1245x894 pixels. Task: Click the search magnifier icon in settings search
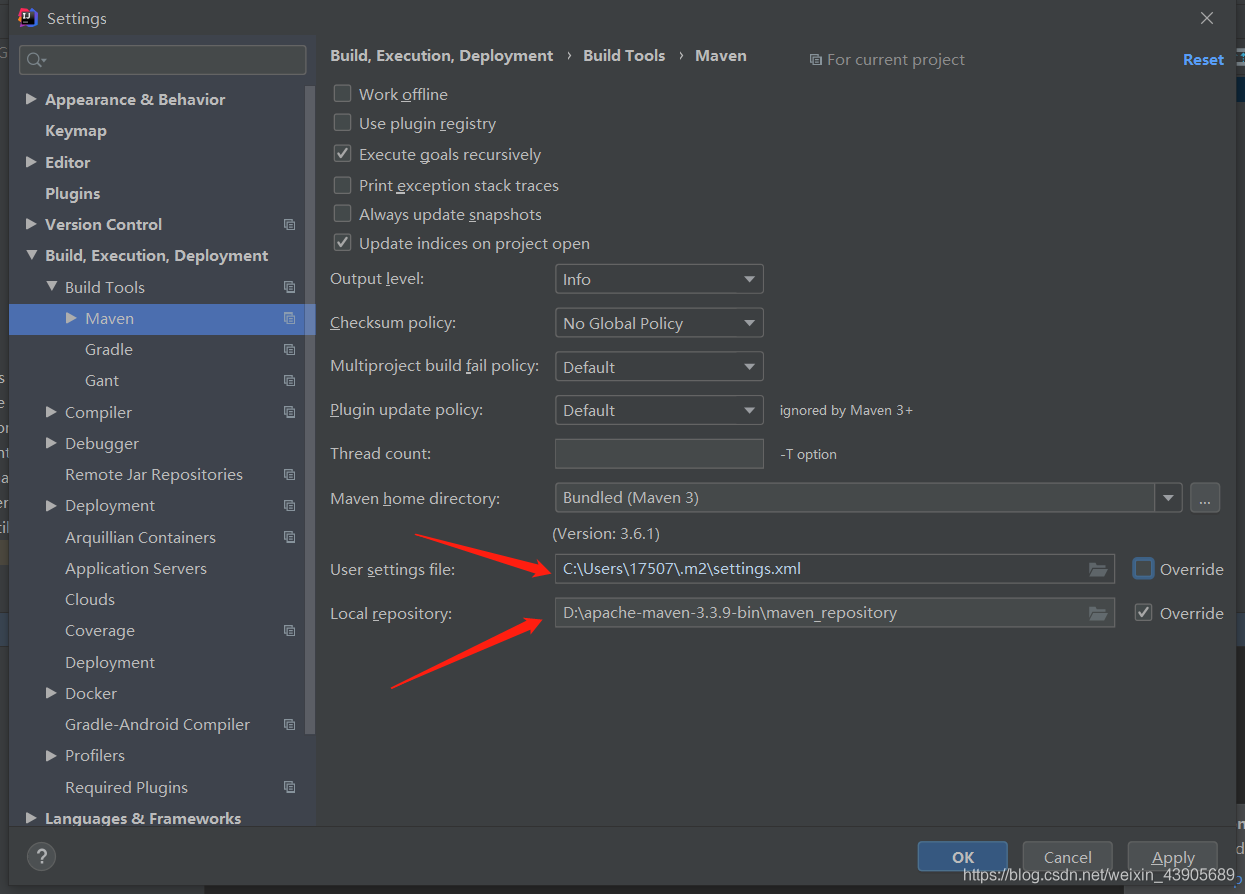(x=35, y=60)
